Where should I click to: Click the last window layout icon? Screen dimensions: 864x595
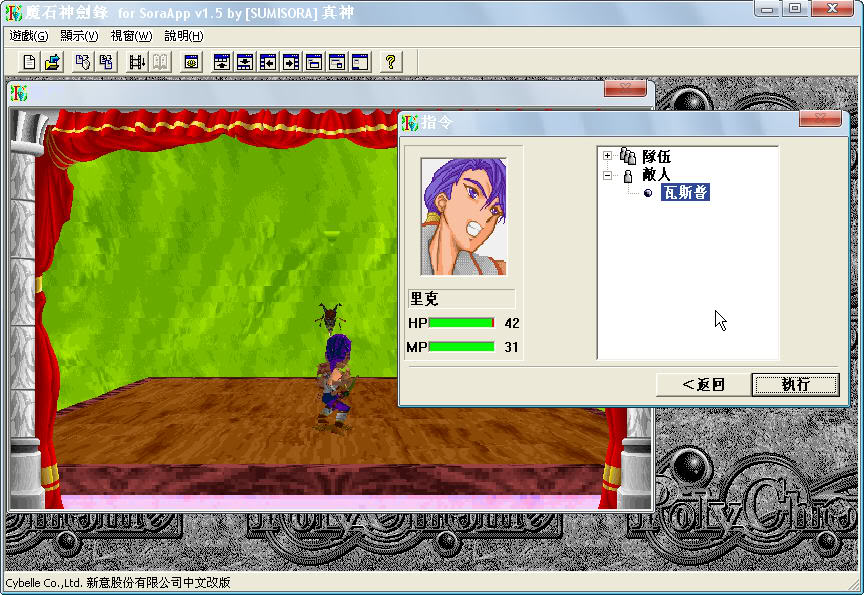360,62
